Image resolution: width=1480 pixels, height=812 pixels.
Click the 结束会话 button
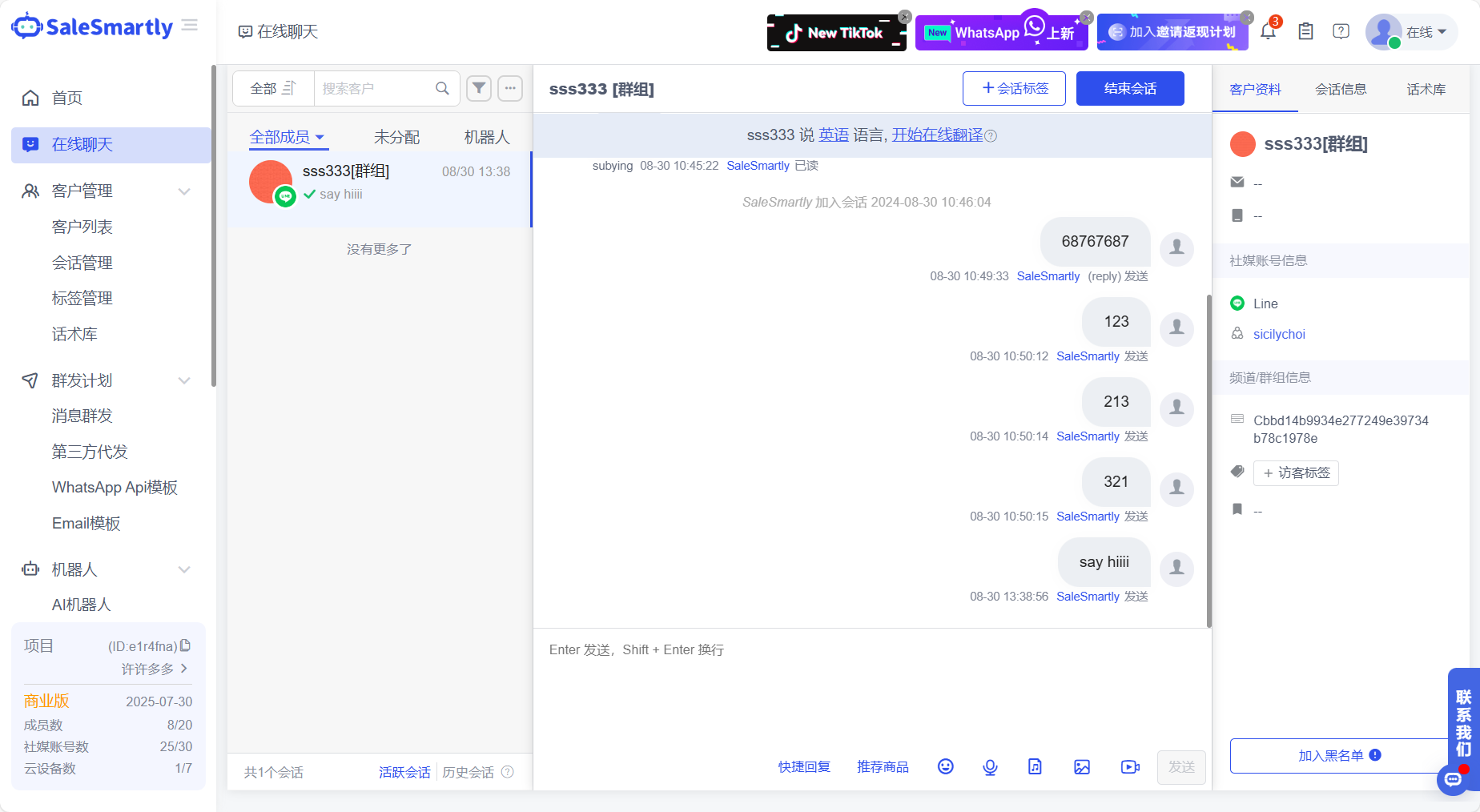1130,88
